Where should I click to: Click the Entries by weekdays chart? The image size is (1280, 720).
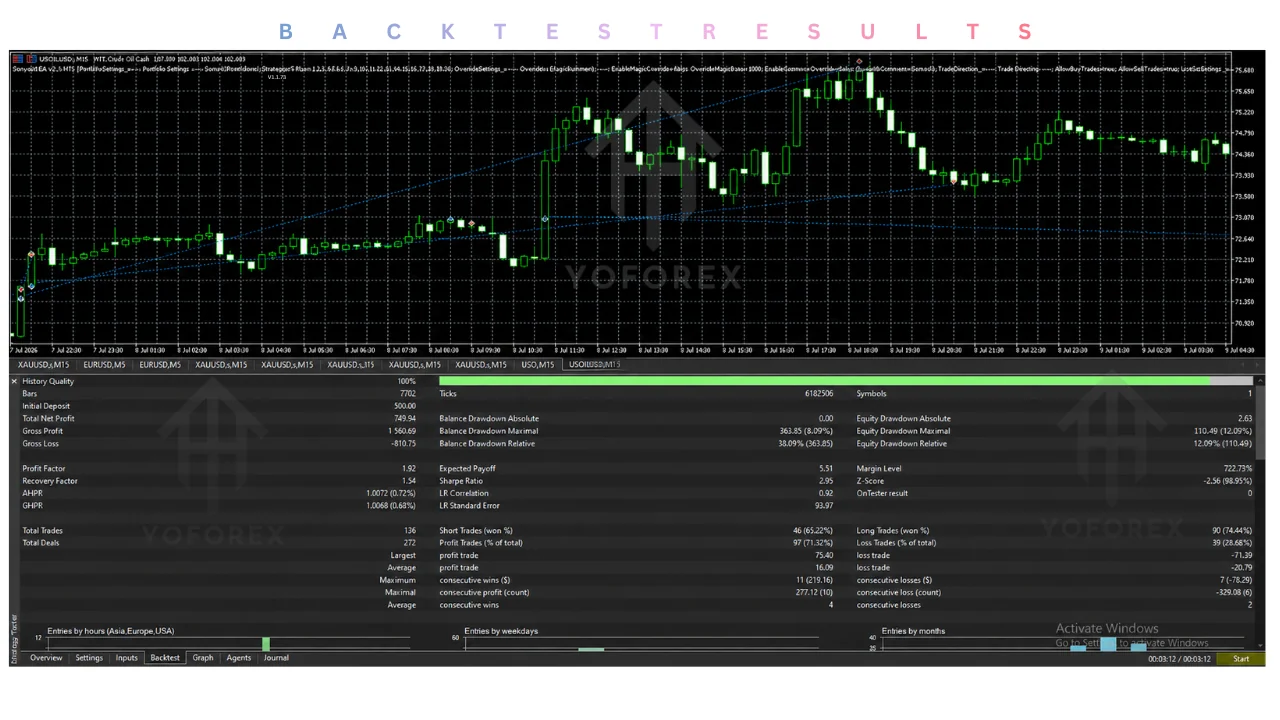(641, 643)
